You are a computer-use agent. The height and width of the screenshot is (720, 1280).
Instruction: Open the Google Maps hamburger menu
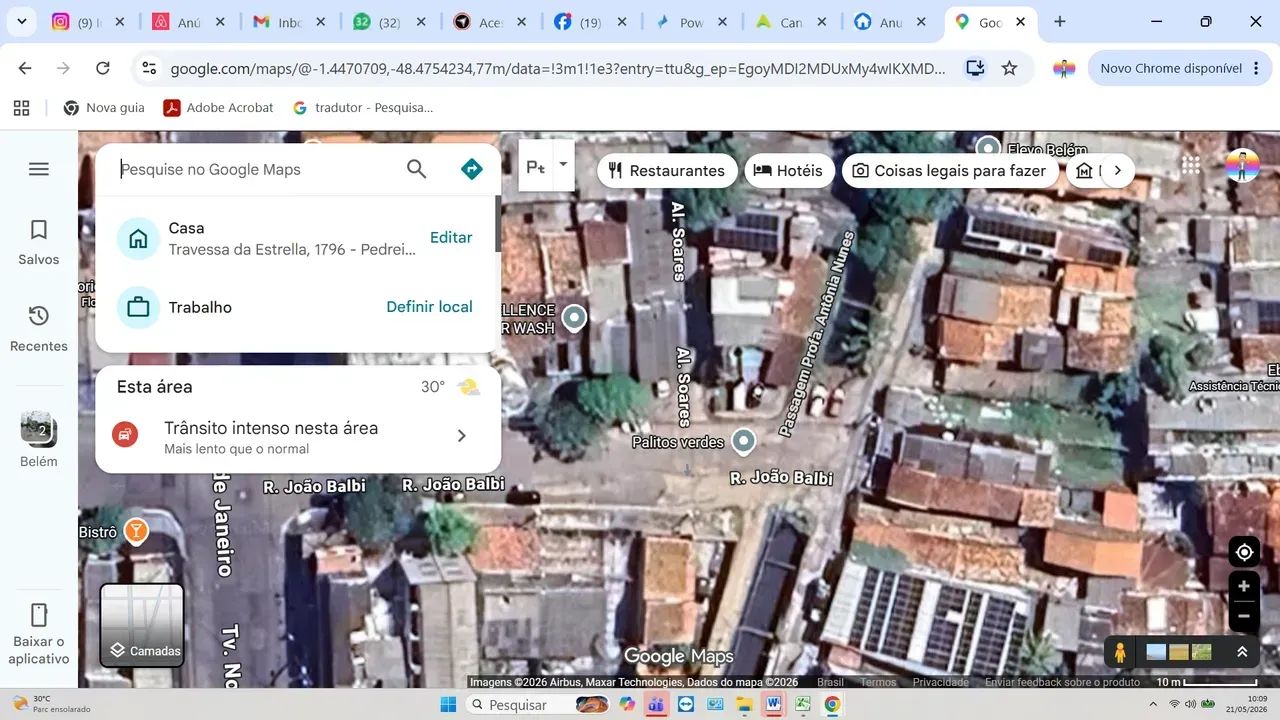39,169
